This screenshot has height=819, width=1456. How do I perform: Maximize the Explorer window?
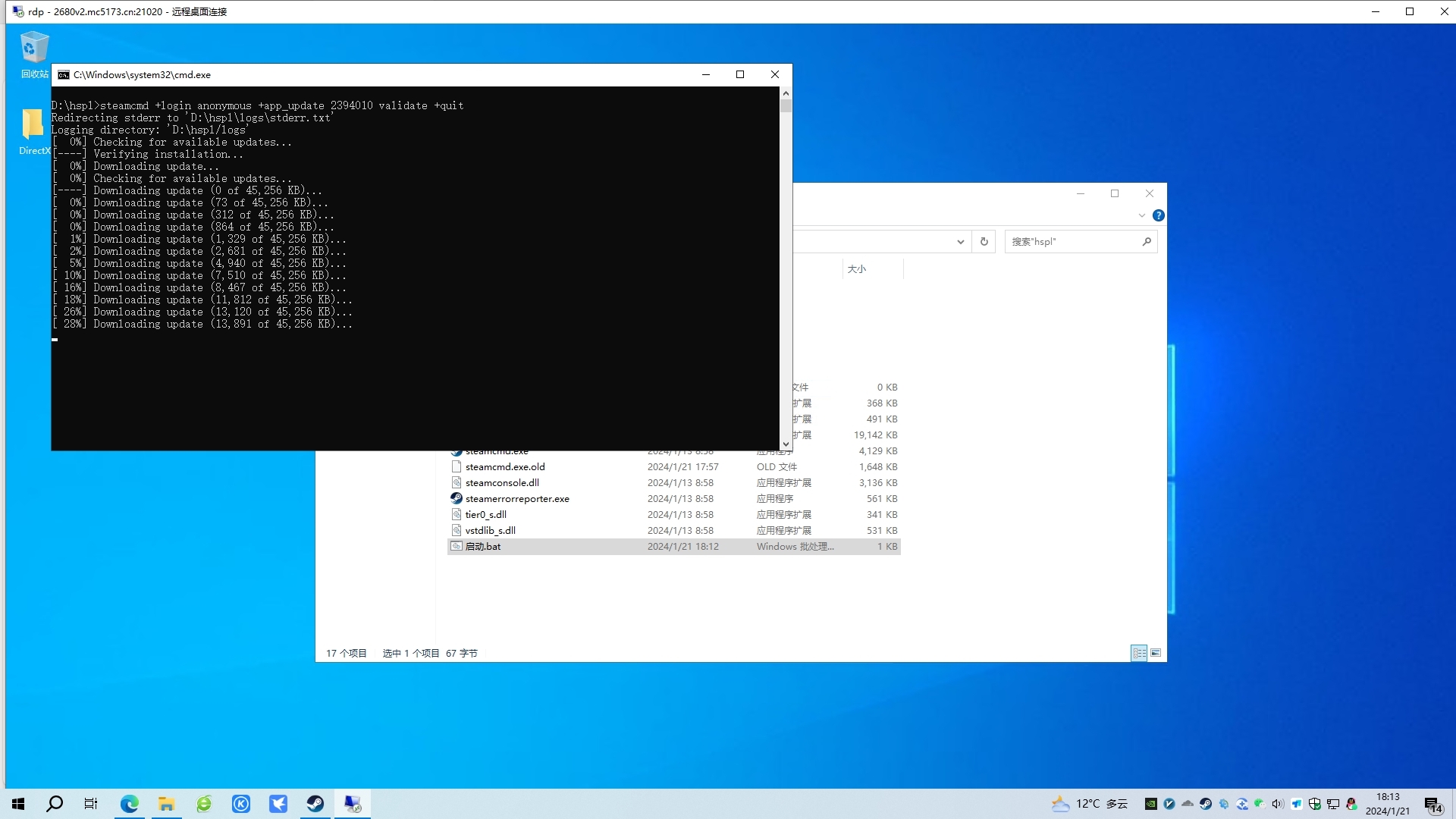(x=1115, y=193)
